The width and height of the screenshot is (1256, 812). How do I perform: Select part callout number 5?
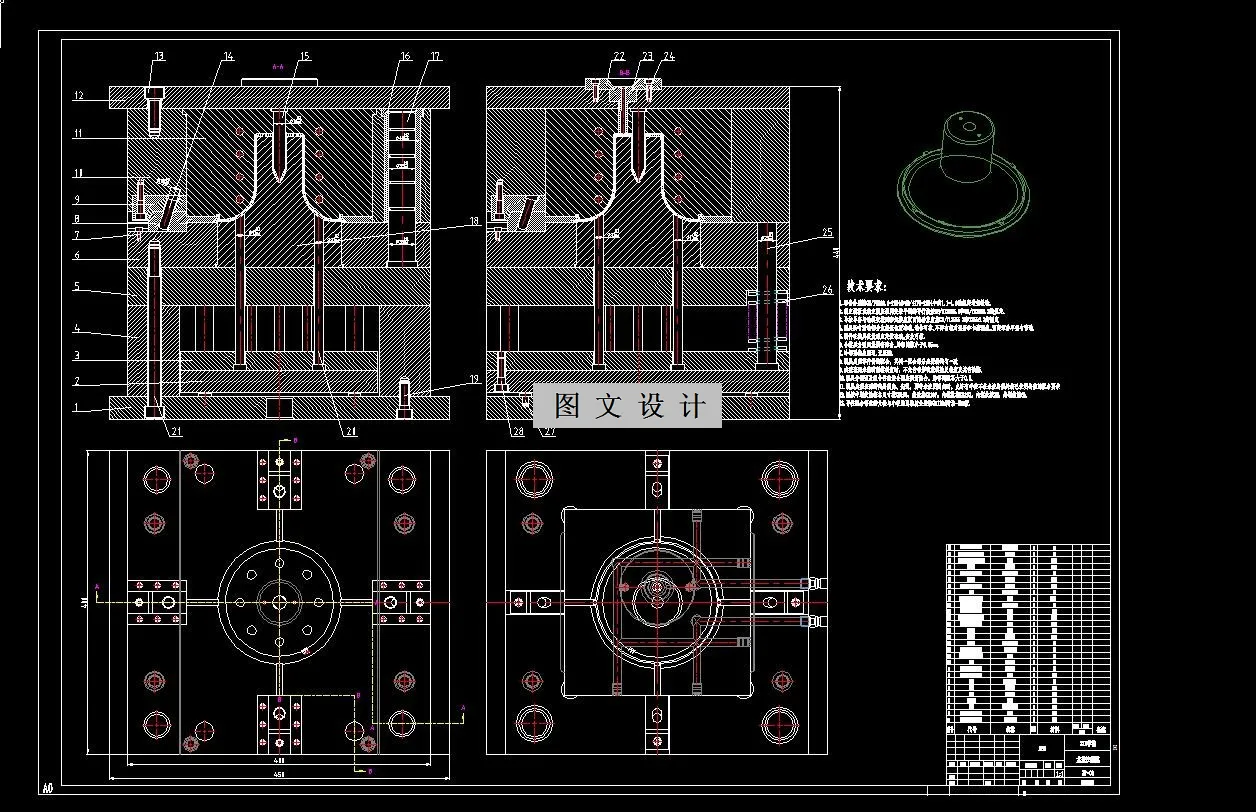point(75,286)
